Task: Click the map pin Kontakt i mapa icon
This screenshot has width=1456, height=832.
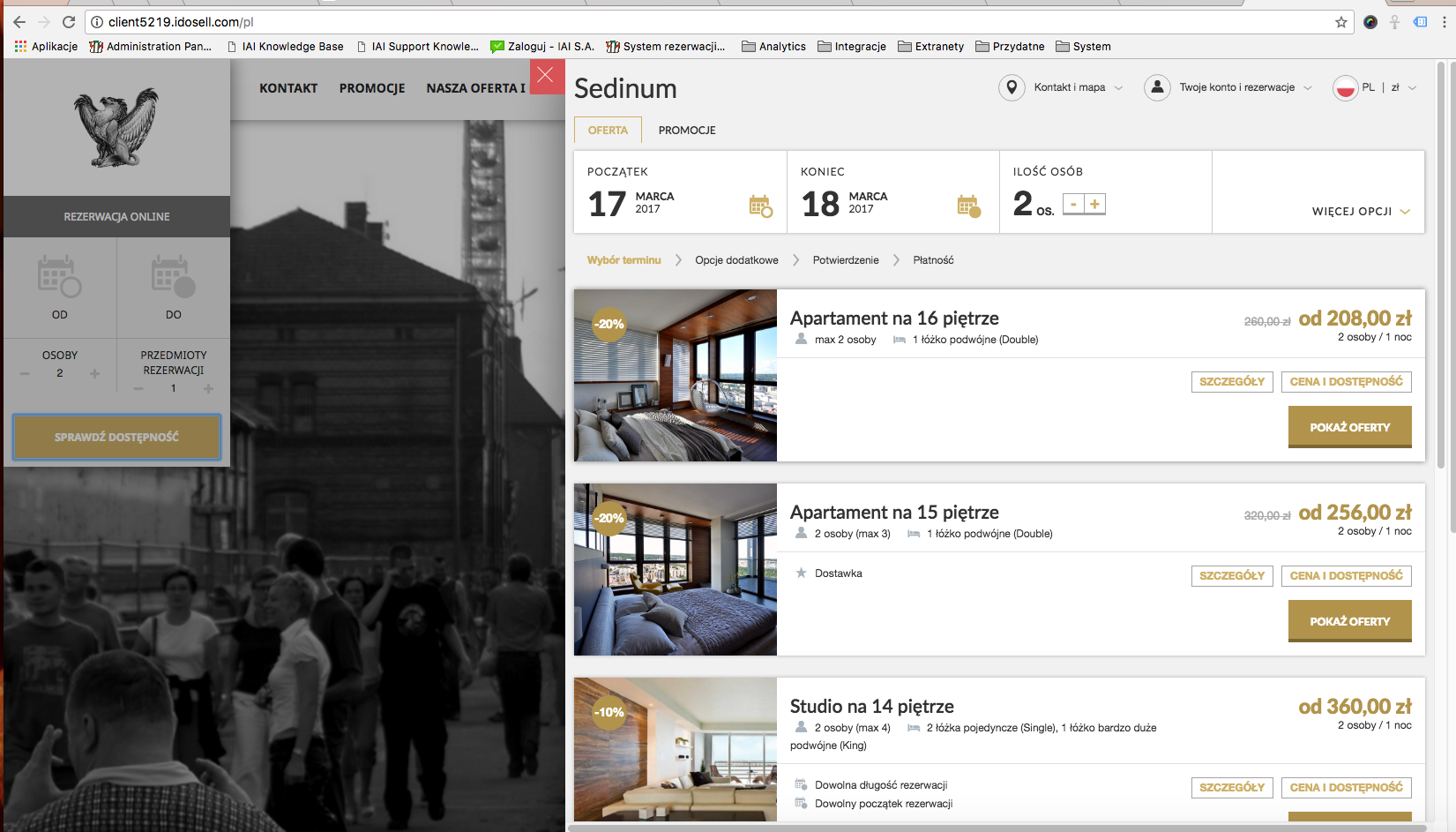Action: tap(1012, 87)
